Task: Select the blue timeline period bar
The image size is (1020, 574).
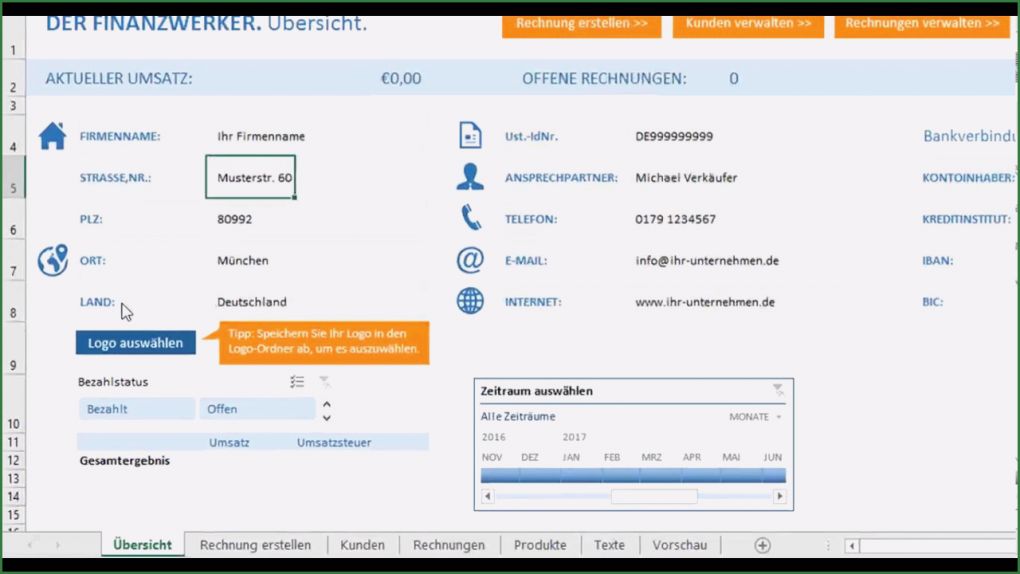Action: click(633, 476)
